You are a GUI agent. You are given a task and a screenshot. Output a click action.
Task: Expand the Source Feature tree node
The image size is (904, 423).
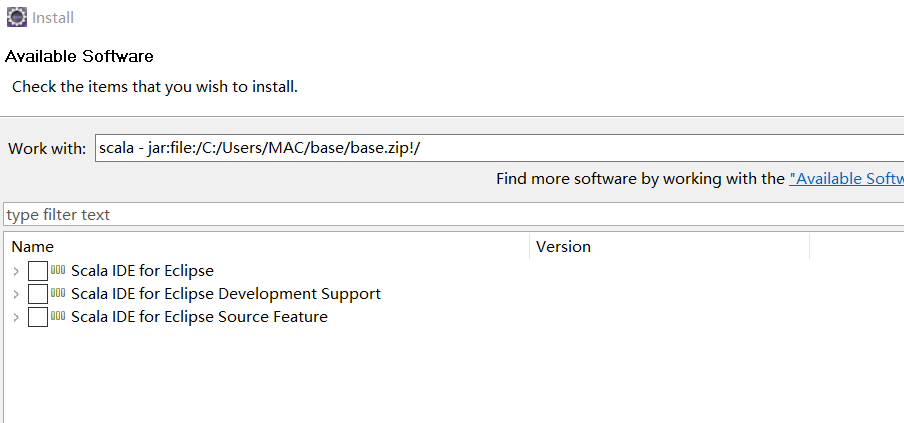coord(16,317)
